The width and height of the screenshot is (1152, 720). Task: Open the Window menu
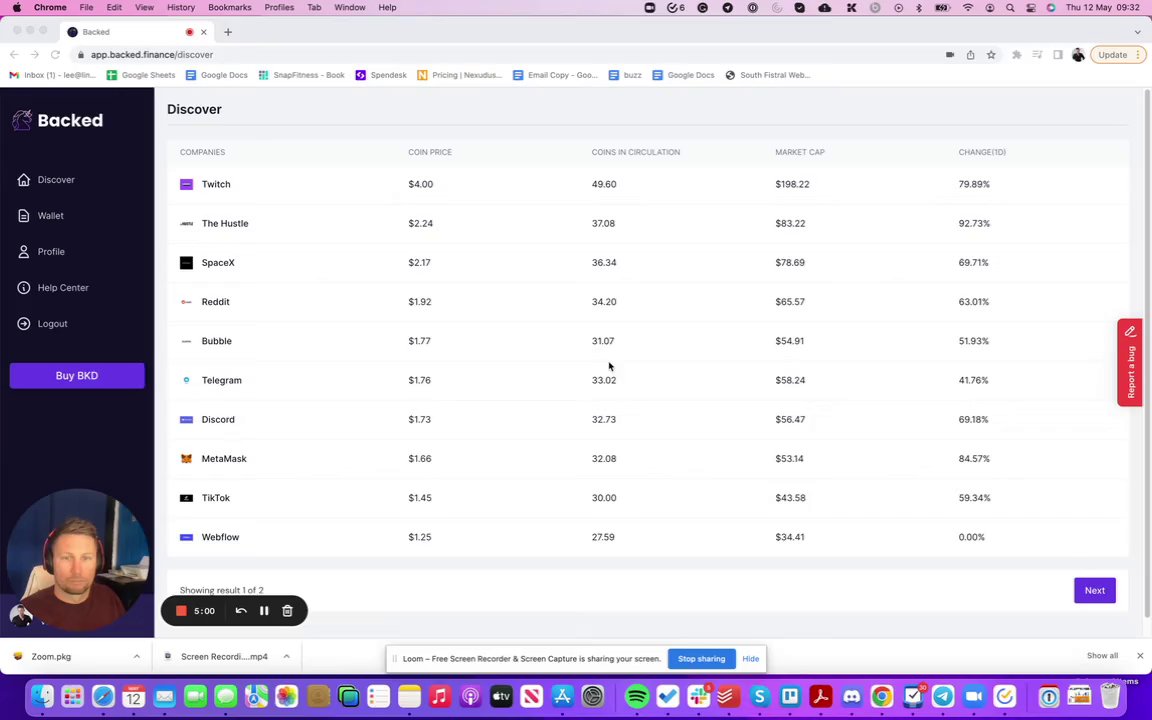(350, 7)
